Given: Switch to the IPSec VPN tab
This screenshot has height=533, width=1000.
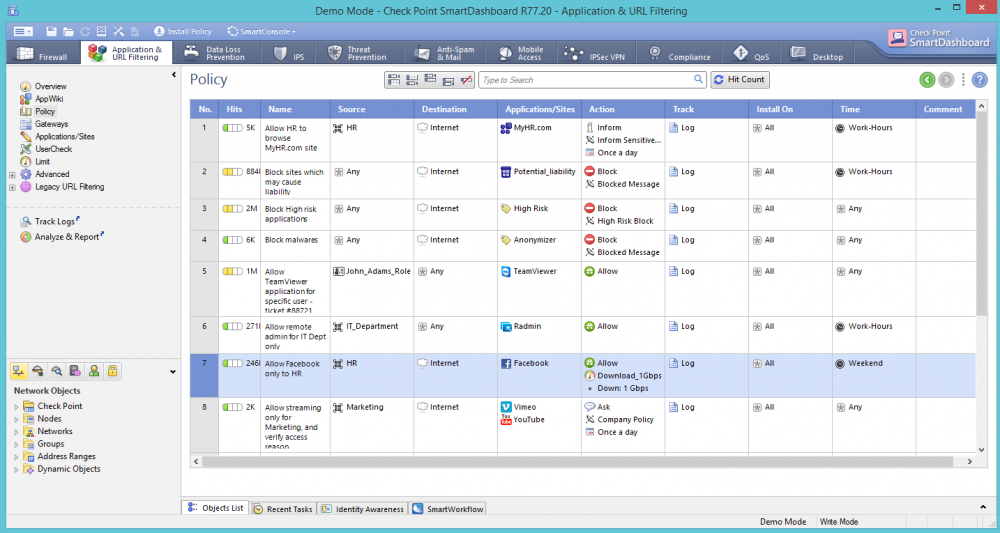Looking at the screenshot, I should click(x=597, y=54).
